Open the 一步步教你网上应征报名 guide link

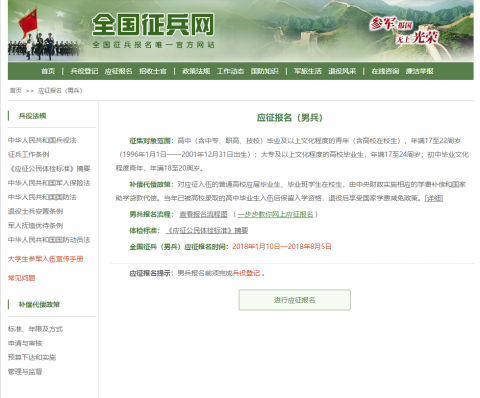click(x=276, y=214)
